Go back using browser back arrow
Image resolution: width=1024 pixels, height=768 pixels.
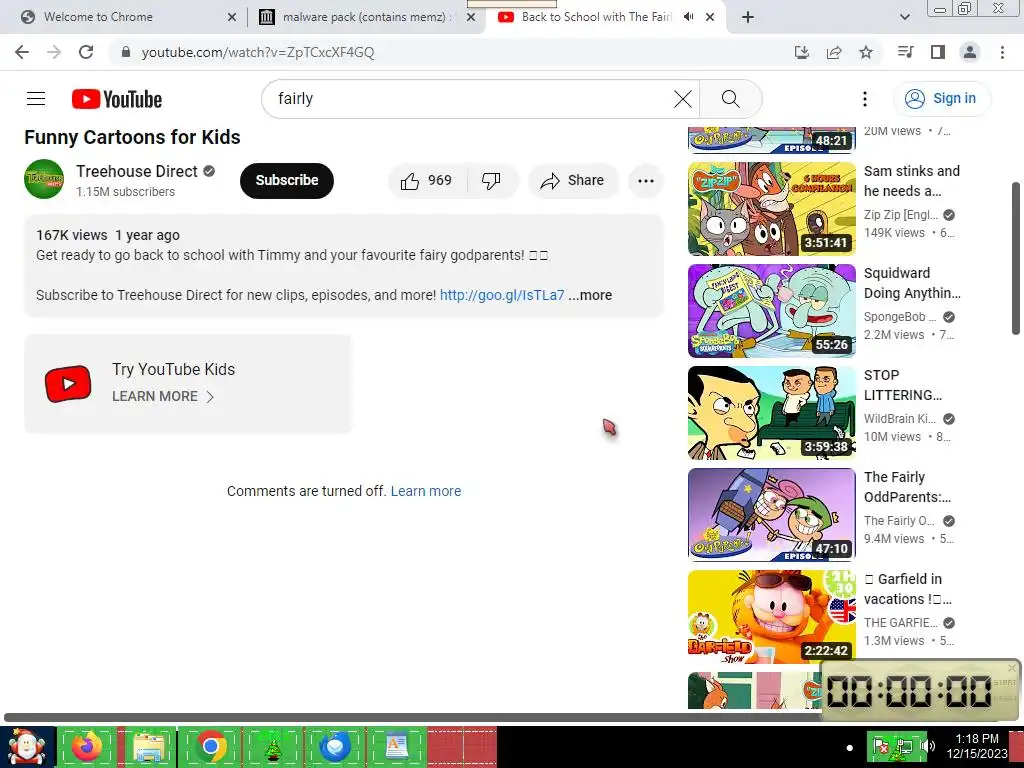pyautogui.click(x=22, y=52)
